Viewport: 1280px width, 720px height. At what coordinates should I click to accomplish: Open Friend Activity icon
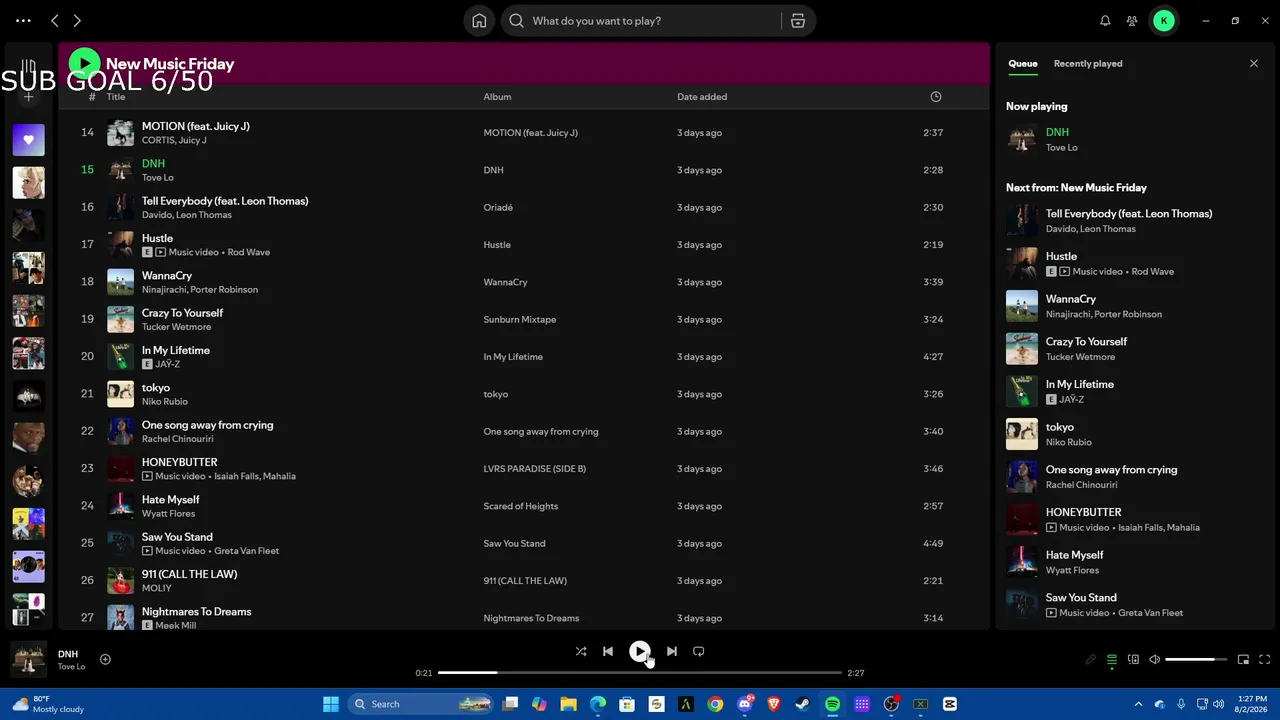pos(1132,21)
